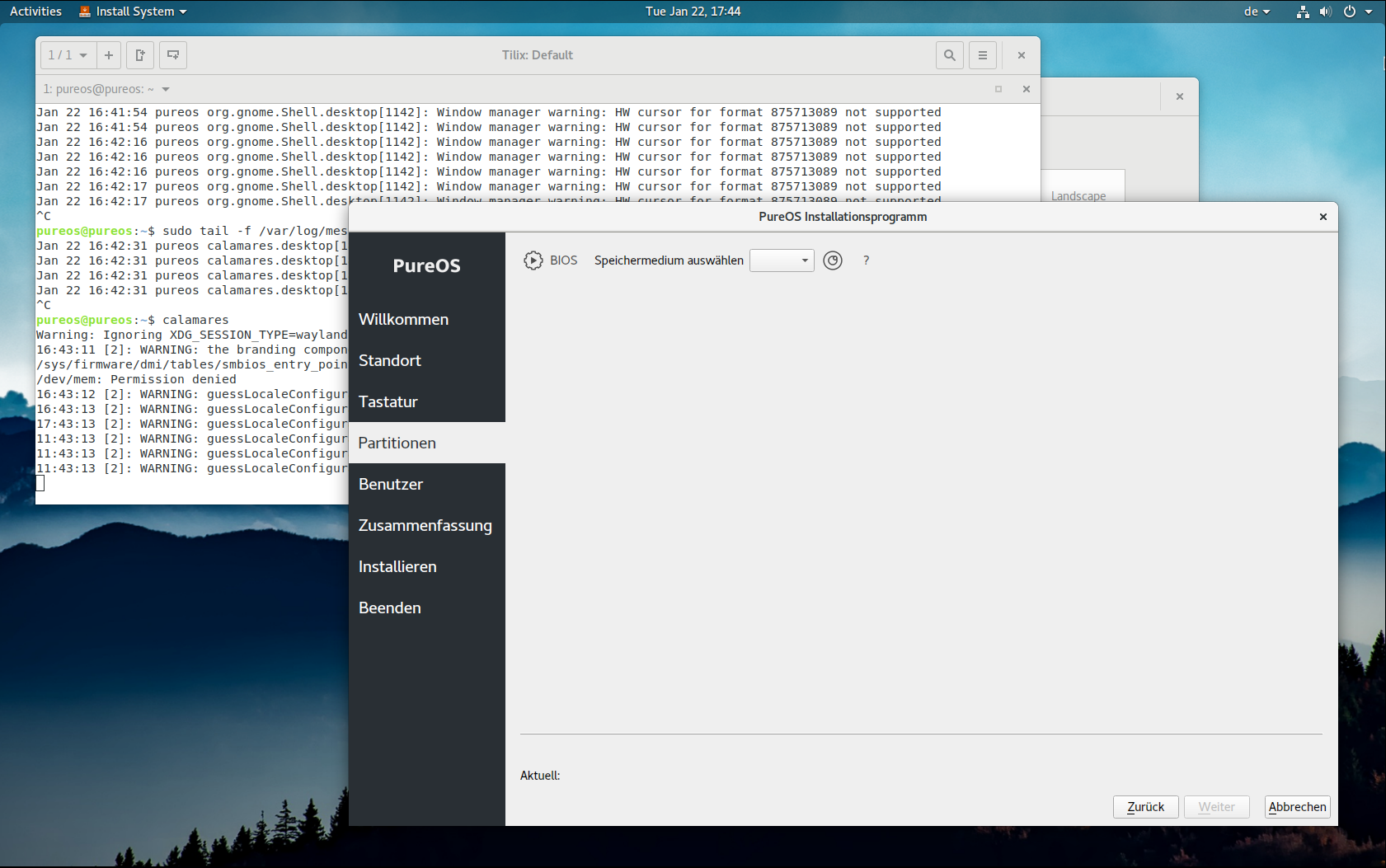Open the 'de' keyboard layout menu
The height and width of the screenshot is (868, 1386).
[x=1257, y=12]
